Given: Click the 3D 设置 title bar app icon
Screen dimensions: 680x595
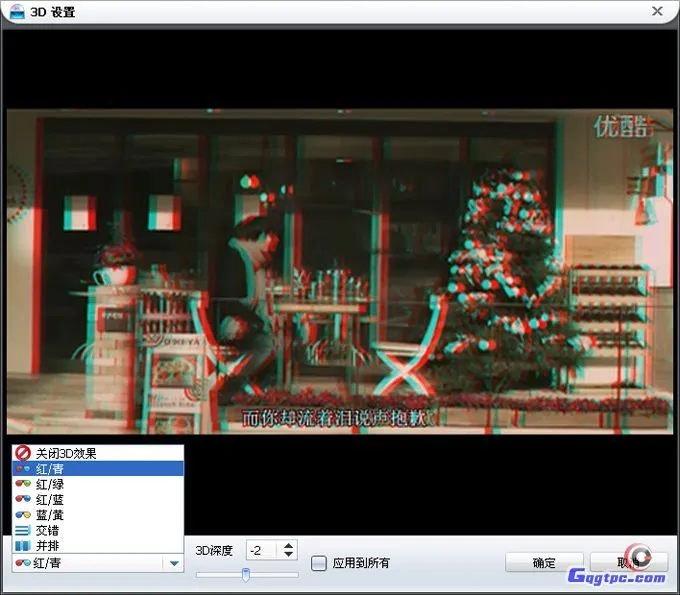Looking at the screenshot, I should pyautogui.click(x=17, y=11).
